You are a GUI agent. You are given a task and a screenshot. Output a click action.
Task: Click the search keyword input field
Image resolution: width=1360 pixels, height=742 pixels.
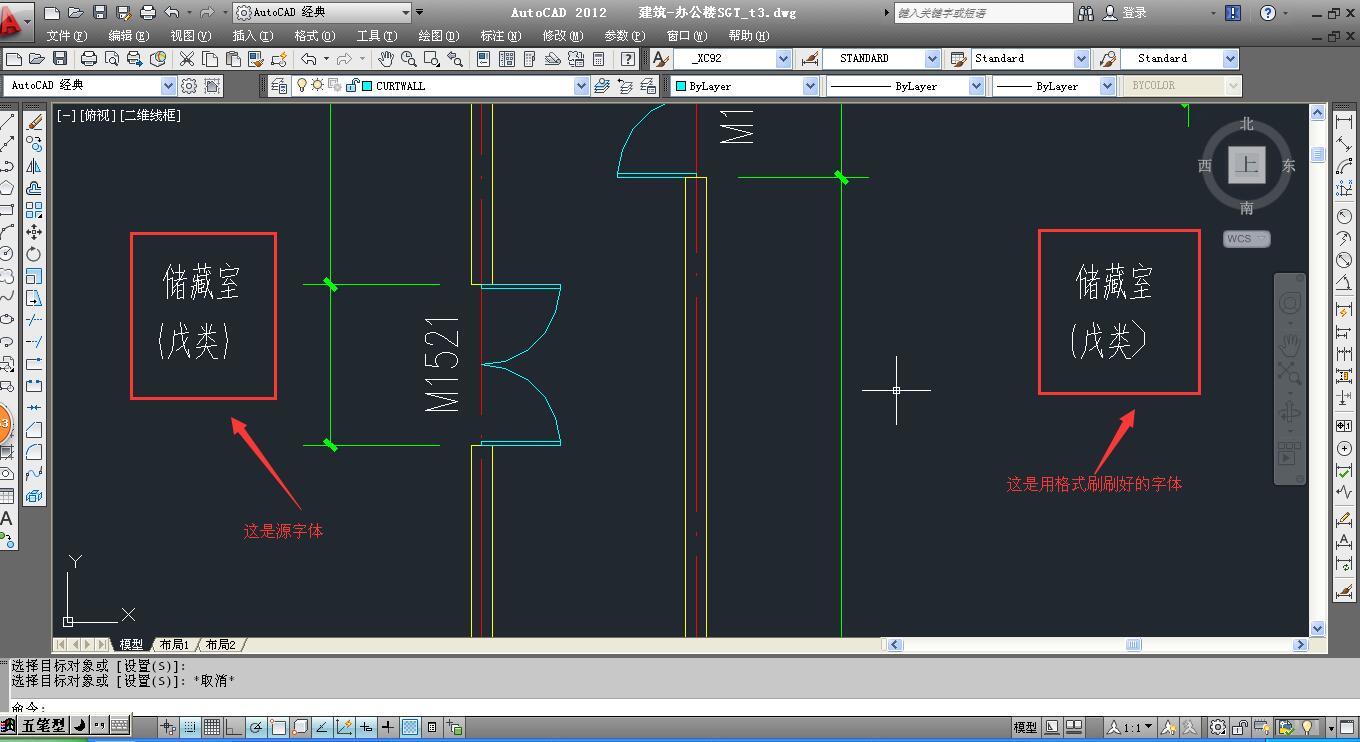(x=981, y=13)
